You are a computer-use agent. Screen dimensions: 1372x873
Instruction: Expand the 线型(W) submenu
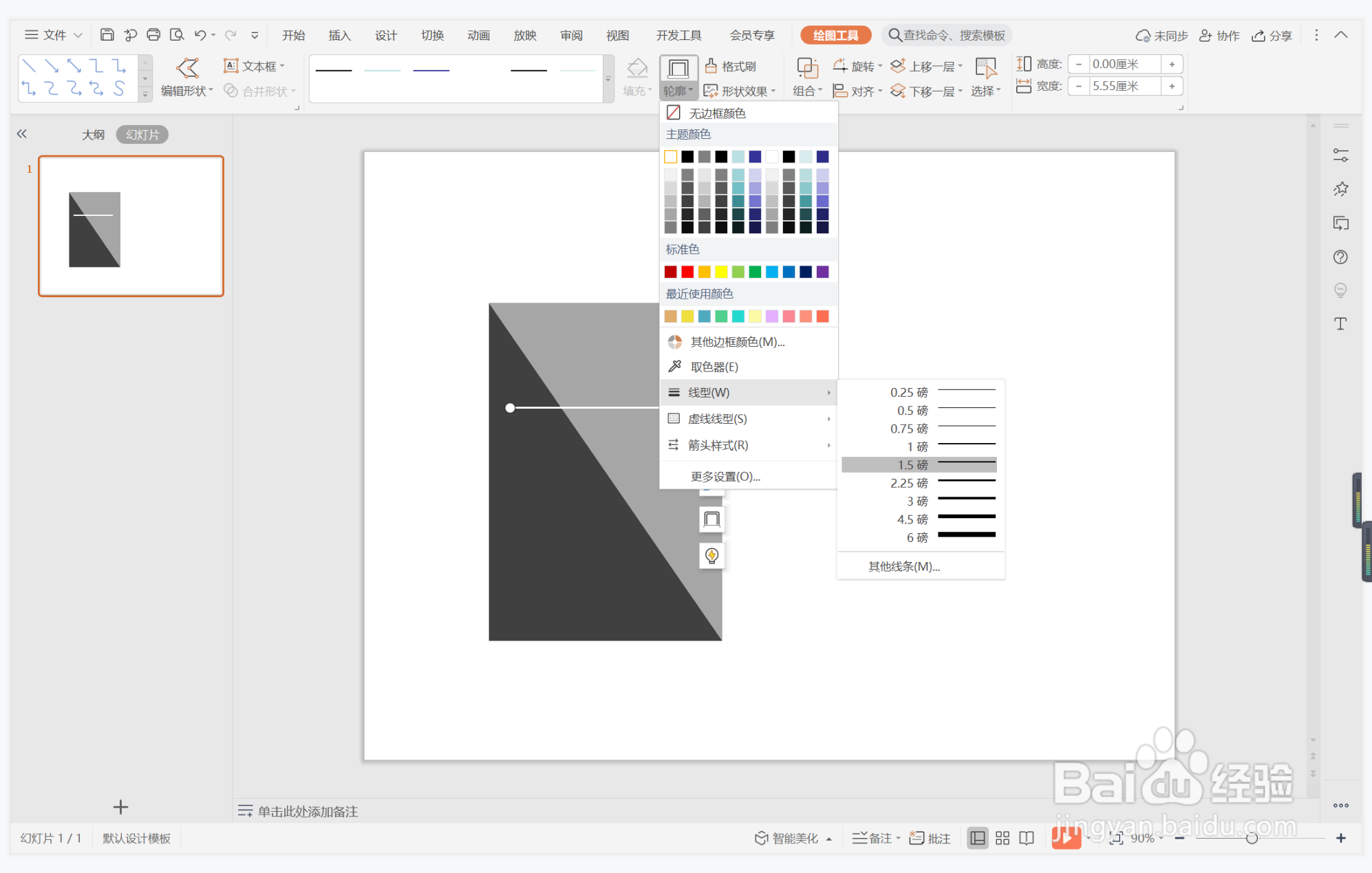749,392
